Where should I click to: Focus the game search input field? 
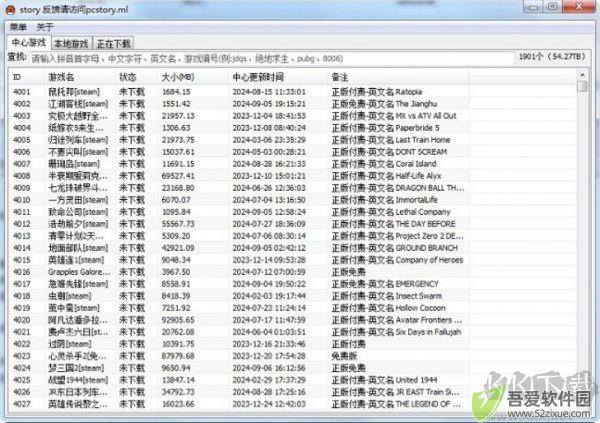pos(271,59)
